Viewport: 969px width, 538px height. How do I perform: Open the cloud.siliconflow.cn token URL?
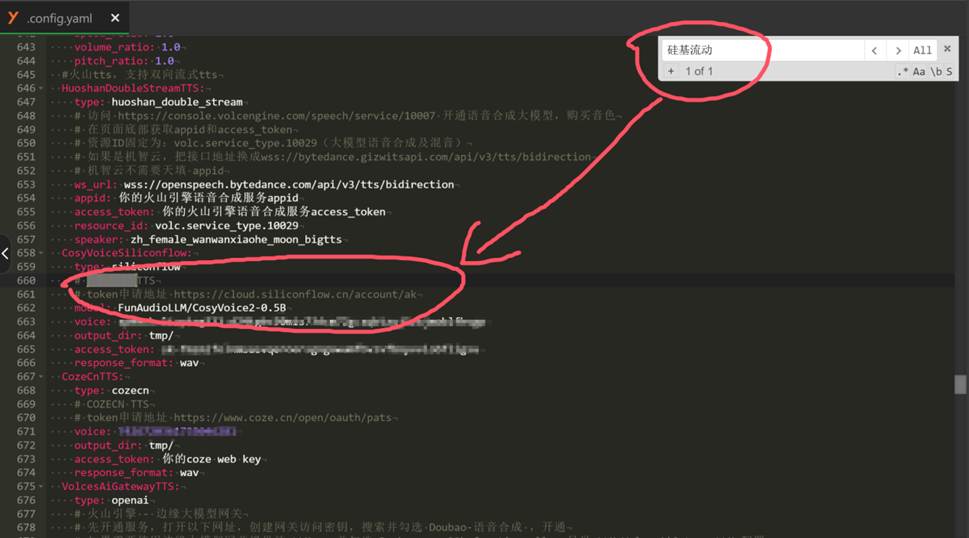click(x=298, y=295)
